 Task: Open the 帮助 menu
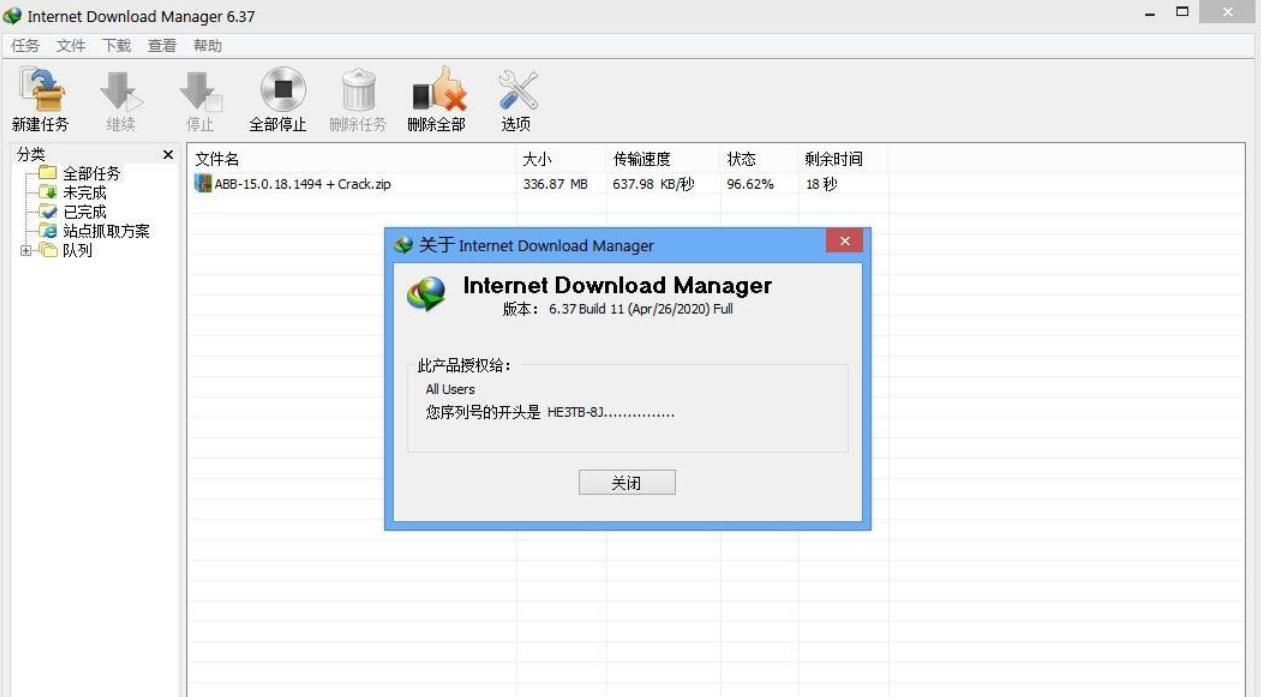207,46
